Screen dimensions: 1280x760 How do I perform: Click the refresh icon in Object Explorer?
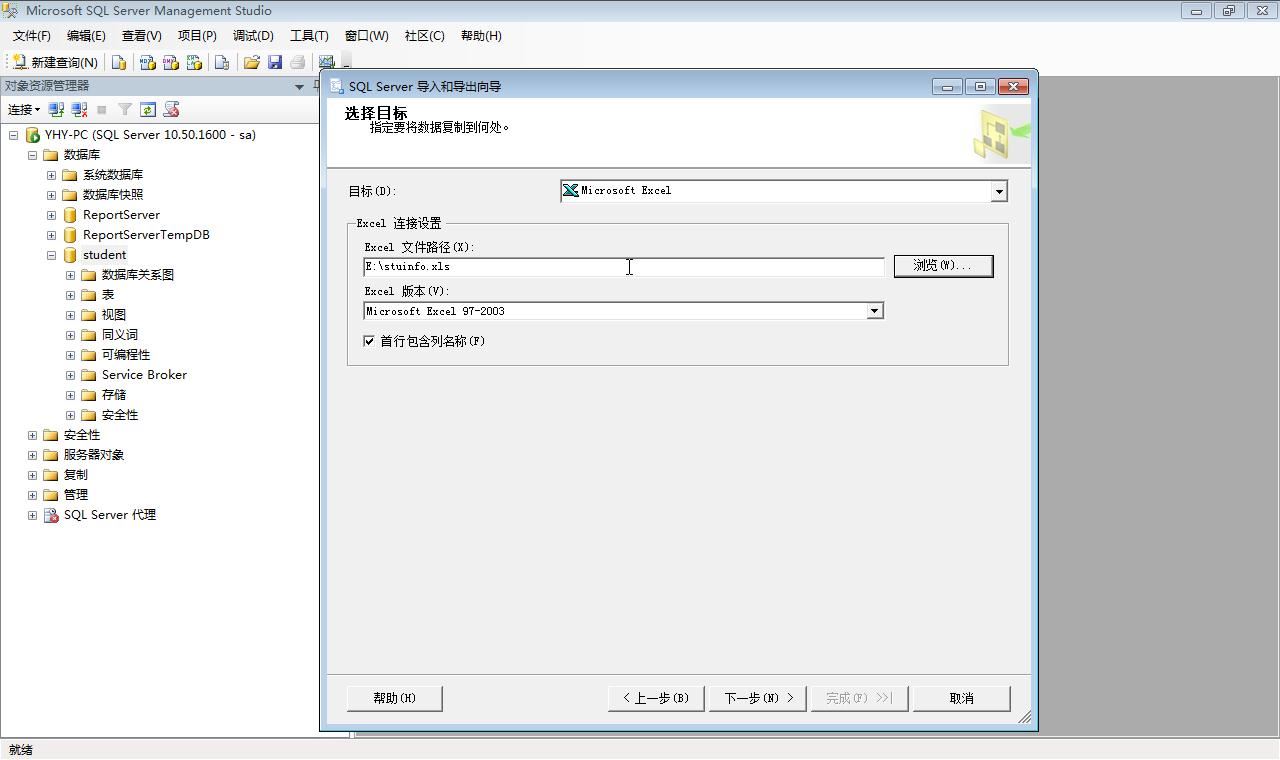[x=148, y=110]
